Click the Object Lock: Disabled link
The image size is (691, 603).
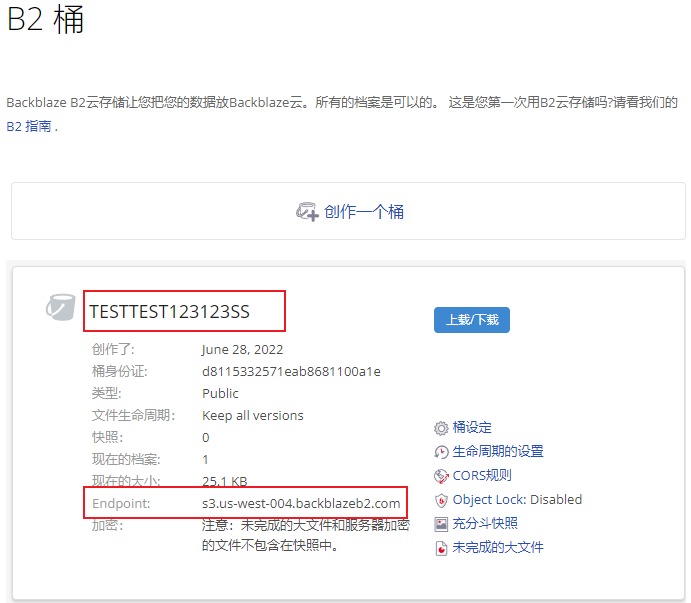pos(517,500)
